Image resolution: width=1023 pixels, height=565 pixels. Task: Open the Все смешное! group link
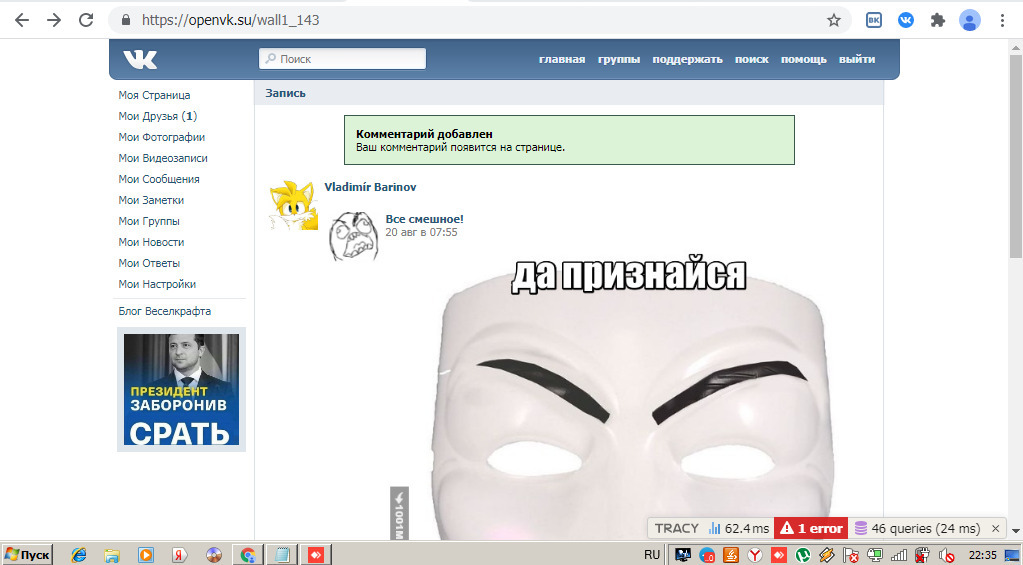coord(424,219)
